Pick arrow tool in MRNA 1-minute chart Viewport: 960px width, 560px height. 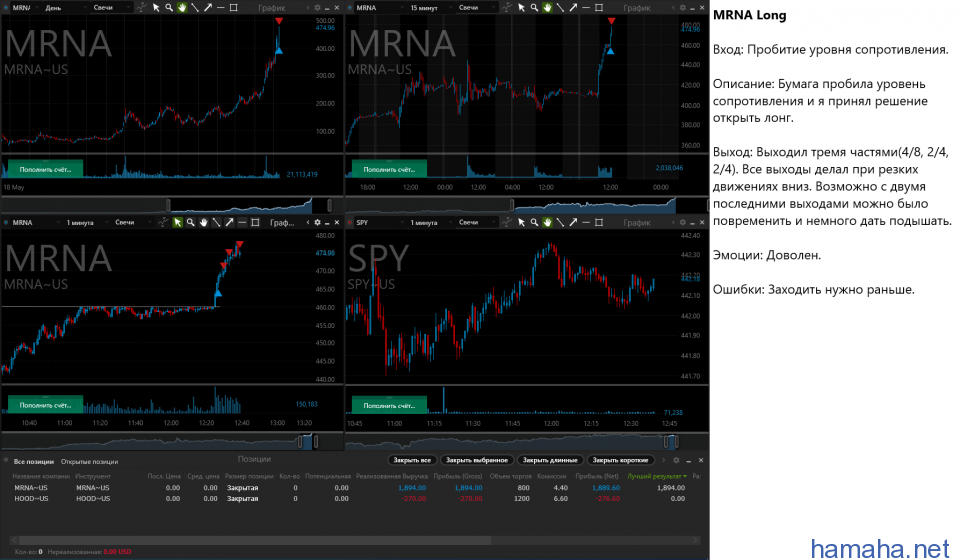point(229,222)
